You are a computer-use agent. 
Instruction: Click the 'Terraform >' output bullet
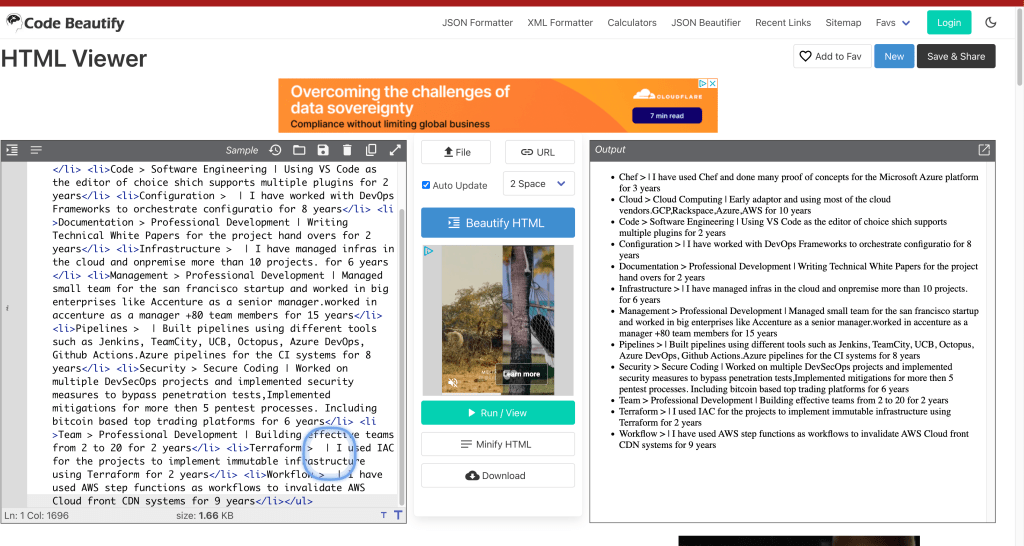click(x=785, y=417)
